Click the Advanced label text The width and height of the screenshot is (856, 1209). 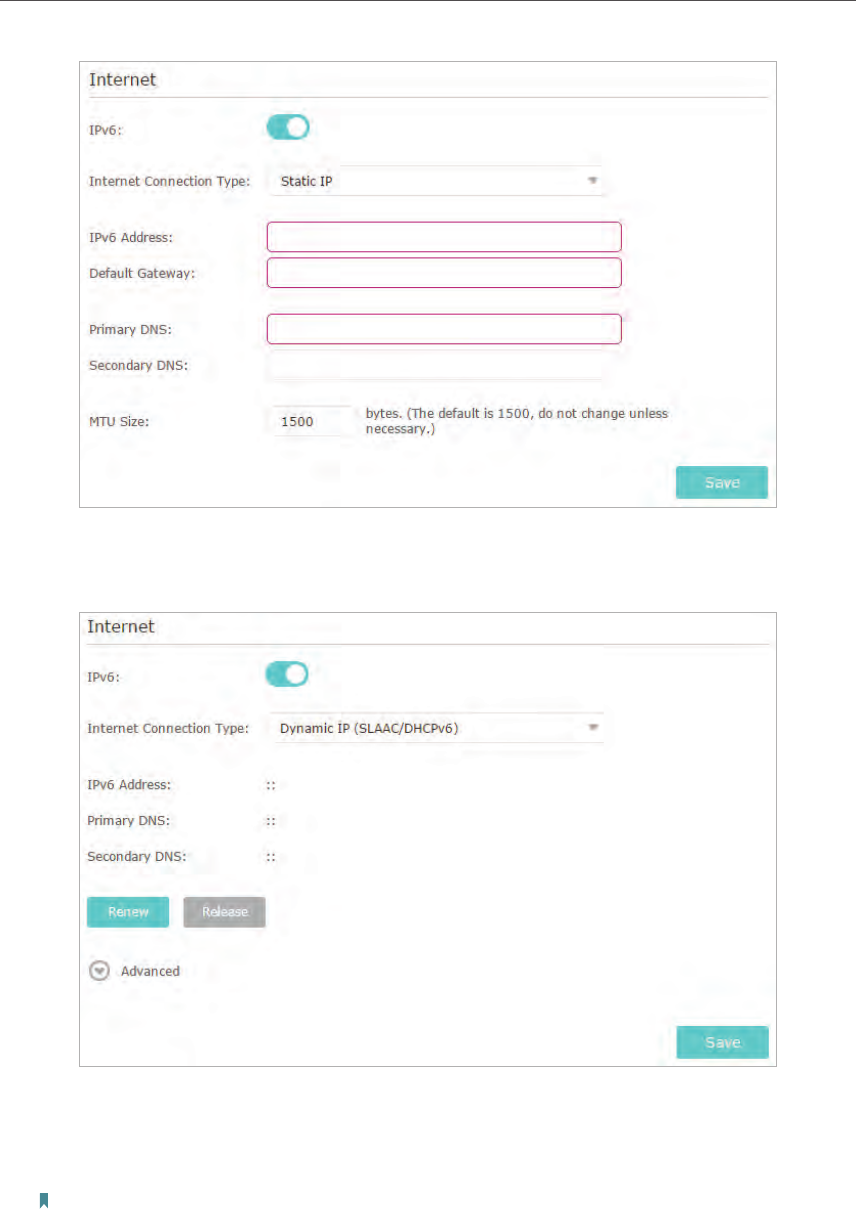click(x=150, y=971)
